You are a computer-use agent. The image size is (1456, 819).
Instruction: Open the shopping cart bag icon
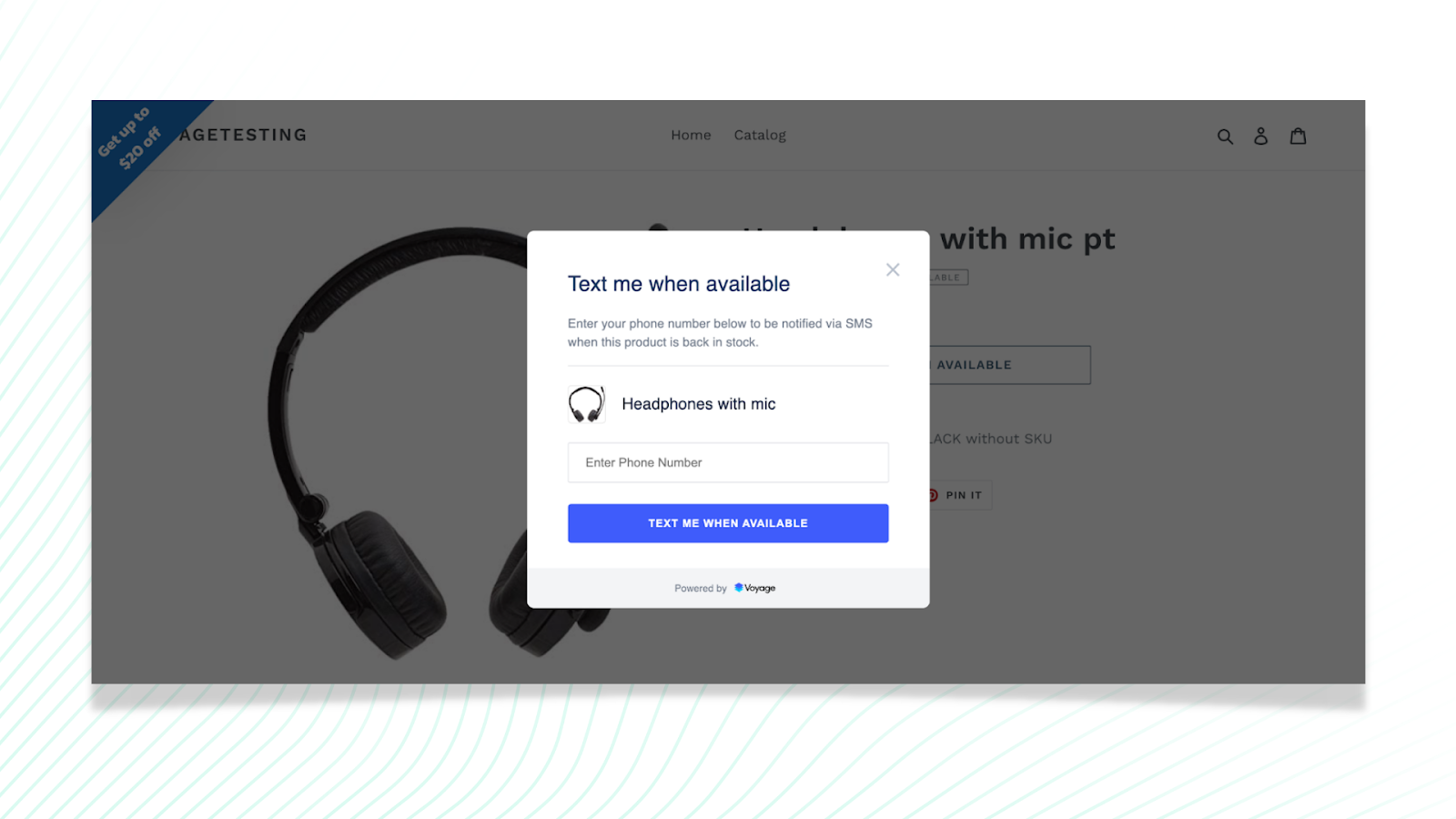pyautogui.click(x=1298, y=136)
